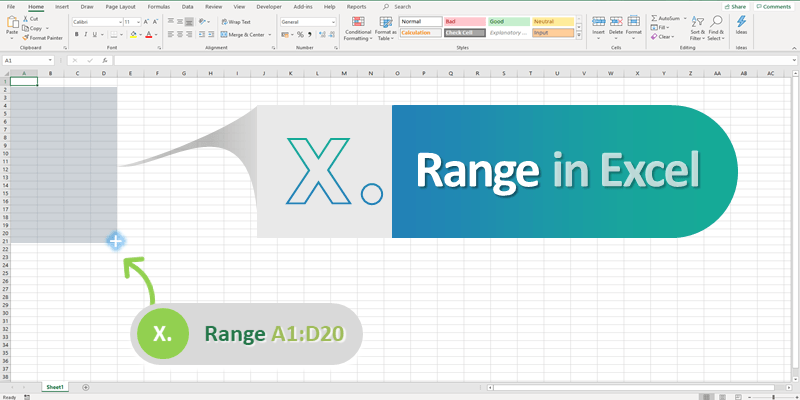Toggle Underline formatting
This screenshot has height=400, width=800.
94,35
